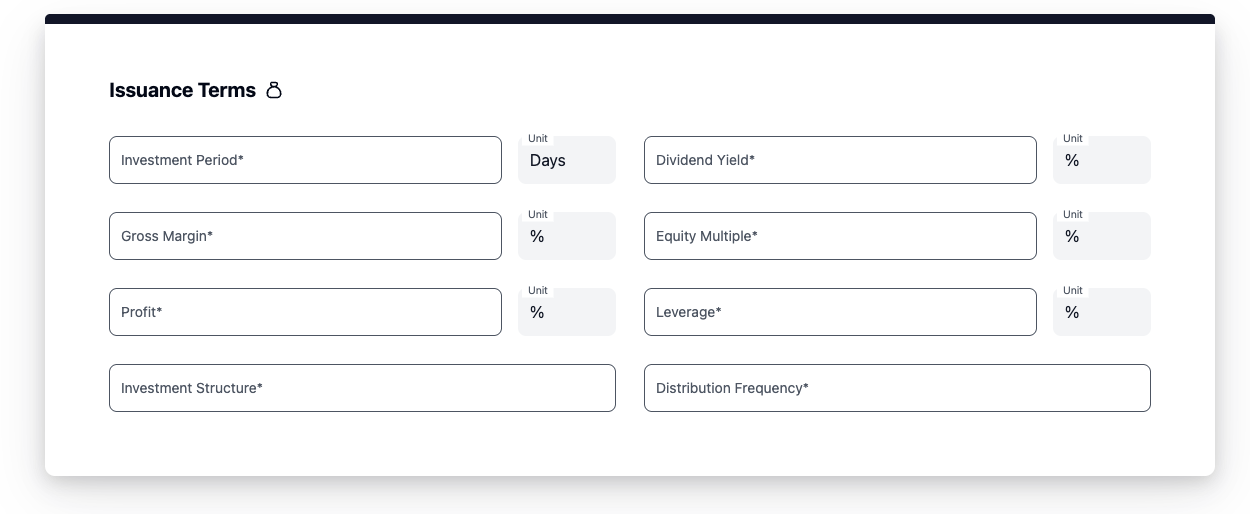Select the % unit box next to Leverage
Screen dimensions: 1250x514
click(1101, 313)
